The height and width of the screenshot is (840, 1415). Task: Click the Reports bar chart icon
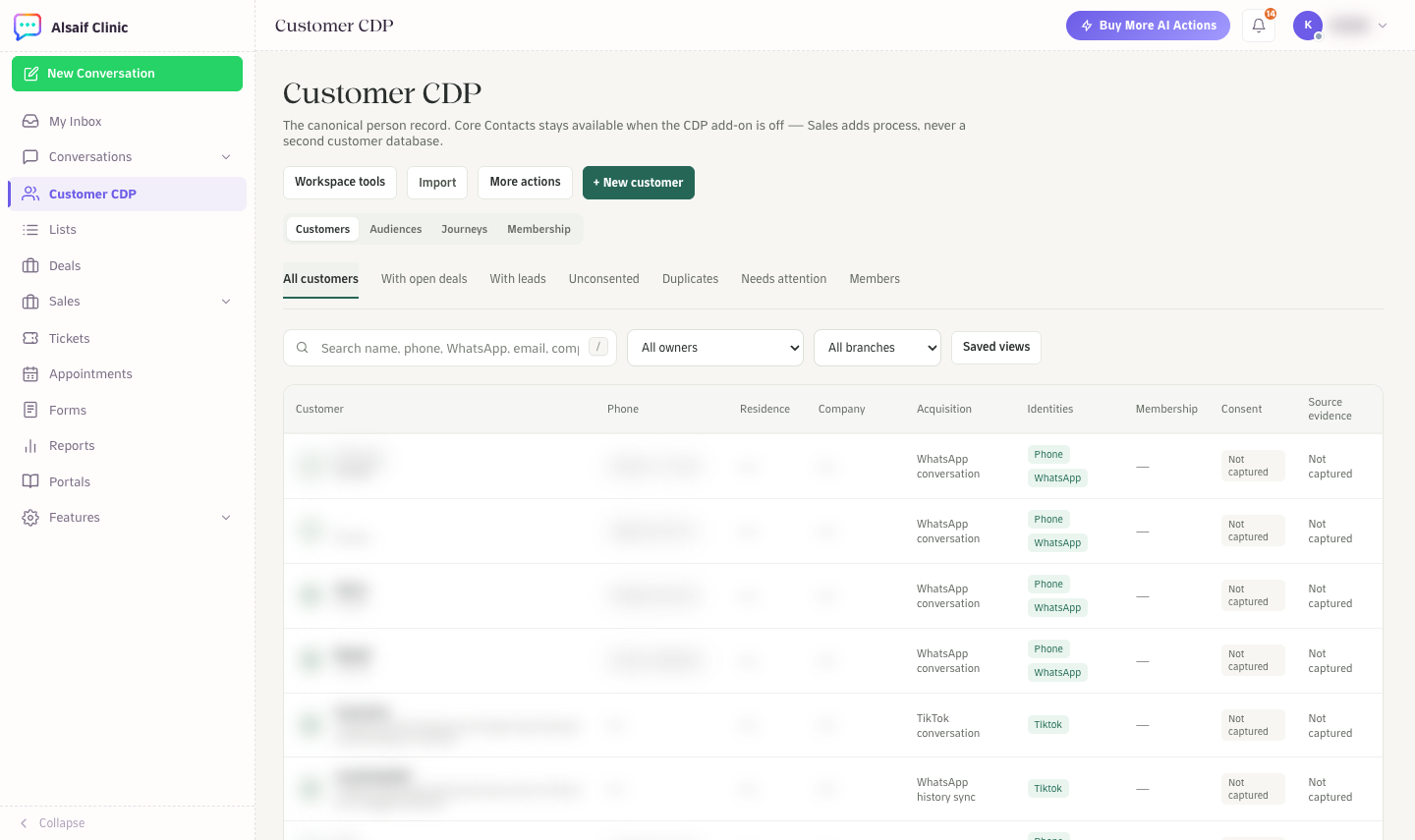pyautogui.click(x=30, y=446)
